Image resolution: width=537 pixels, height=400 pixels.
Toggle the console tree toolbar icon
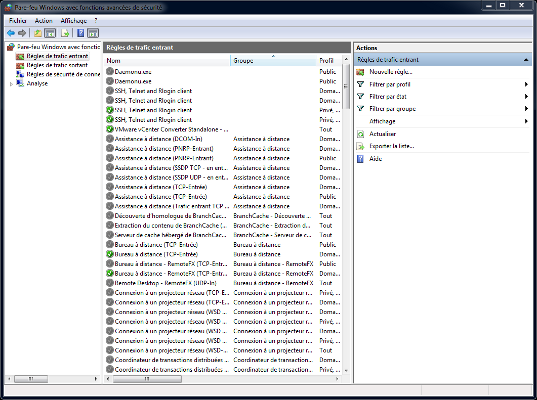50,33
